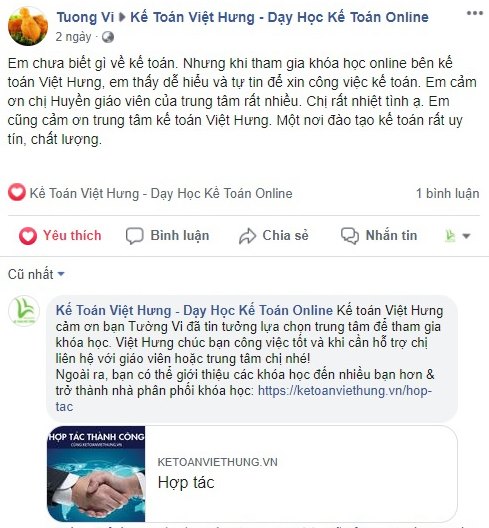Click commenter name Kế Toán Việt Hưng in reply
489x528 pixels.
(194, 310)
